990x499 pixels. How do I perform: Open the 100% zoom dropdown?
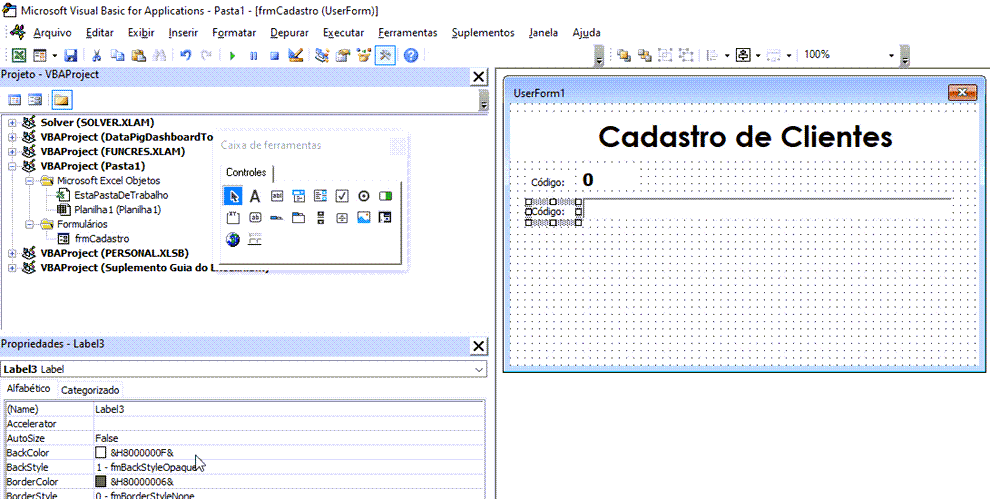[892, 56]
